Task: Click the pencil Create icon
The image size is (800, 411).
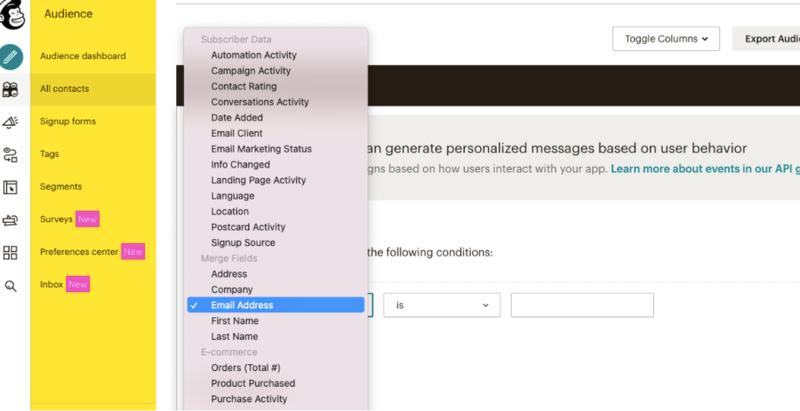Action: 11,57
